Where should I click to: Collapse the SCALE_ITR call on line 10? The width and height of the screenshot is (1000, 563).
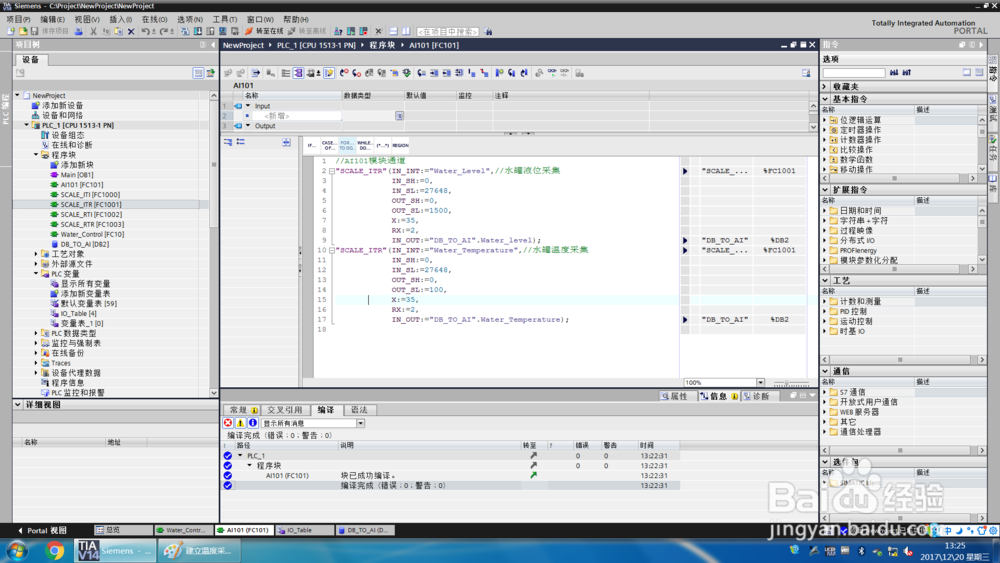pos(332,251)
